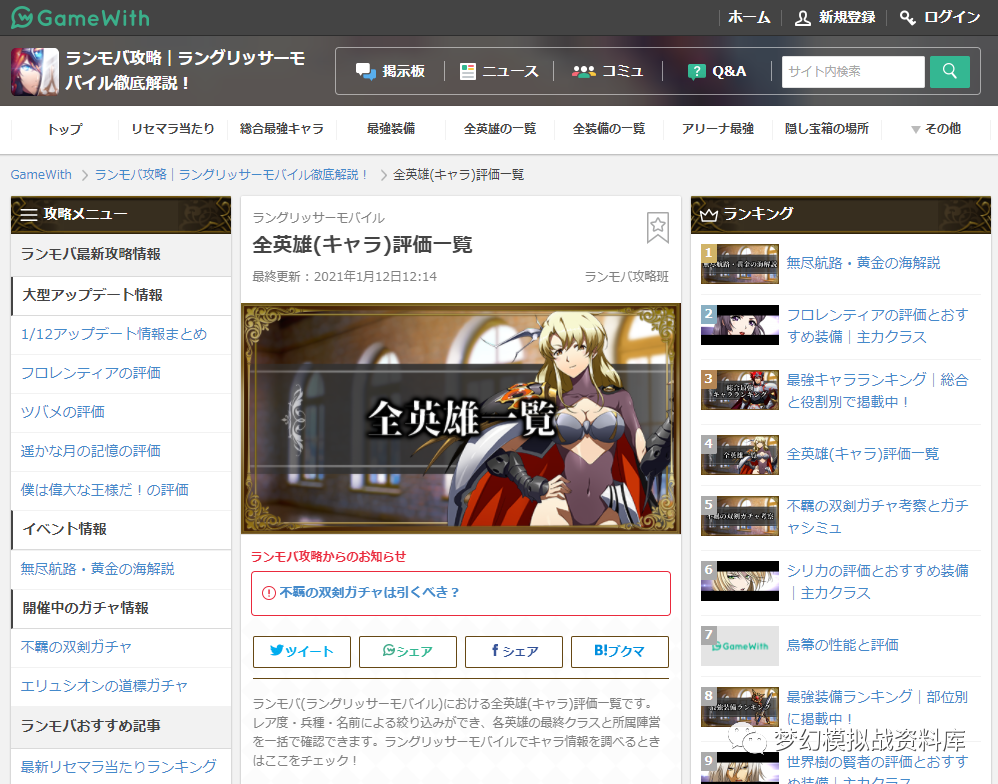Click the ランキング crown icon
998x784 pixels.
tap(708, 214)
